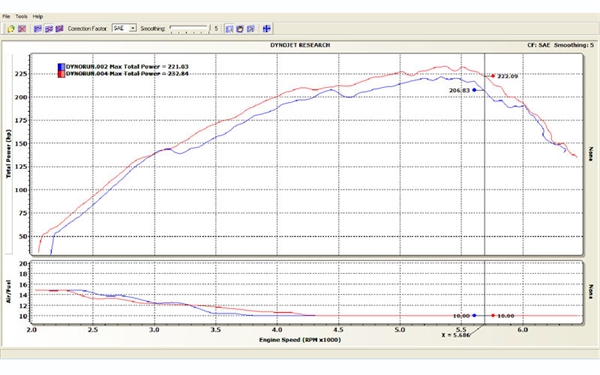
Task: Click the red X close graph icon
Action: tap(22, 29)
